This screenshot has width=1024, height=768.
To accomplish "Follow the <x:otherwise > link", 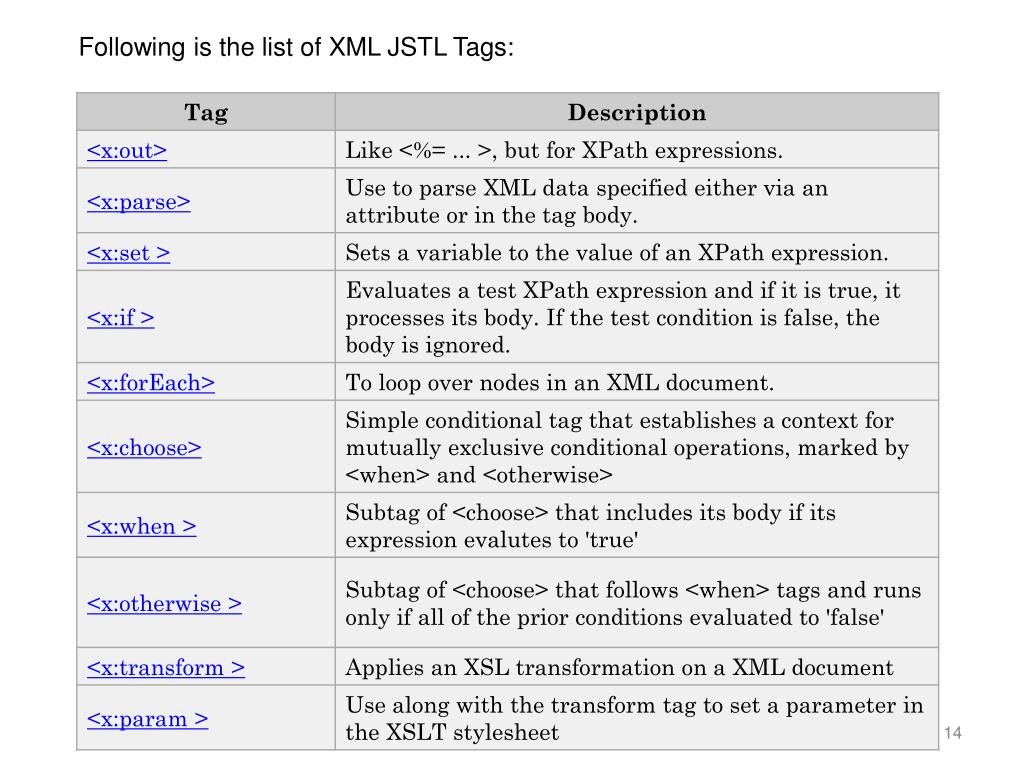I will tap(165, 604).
